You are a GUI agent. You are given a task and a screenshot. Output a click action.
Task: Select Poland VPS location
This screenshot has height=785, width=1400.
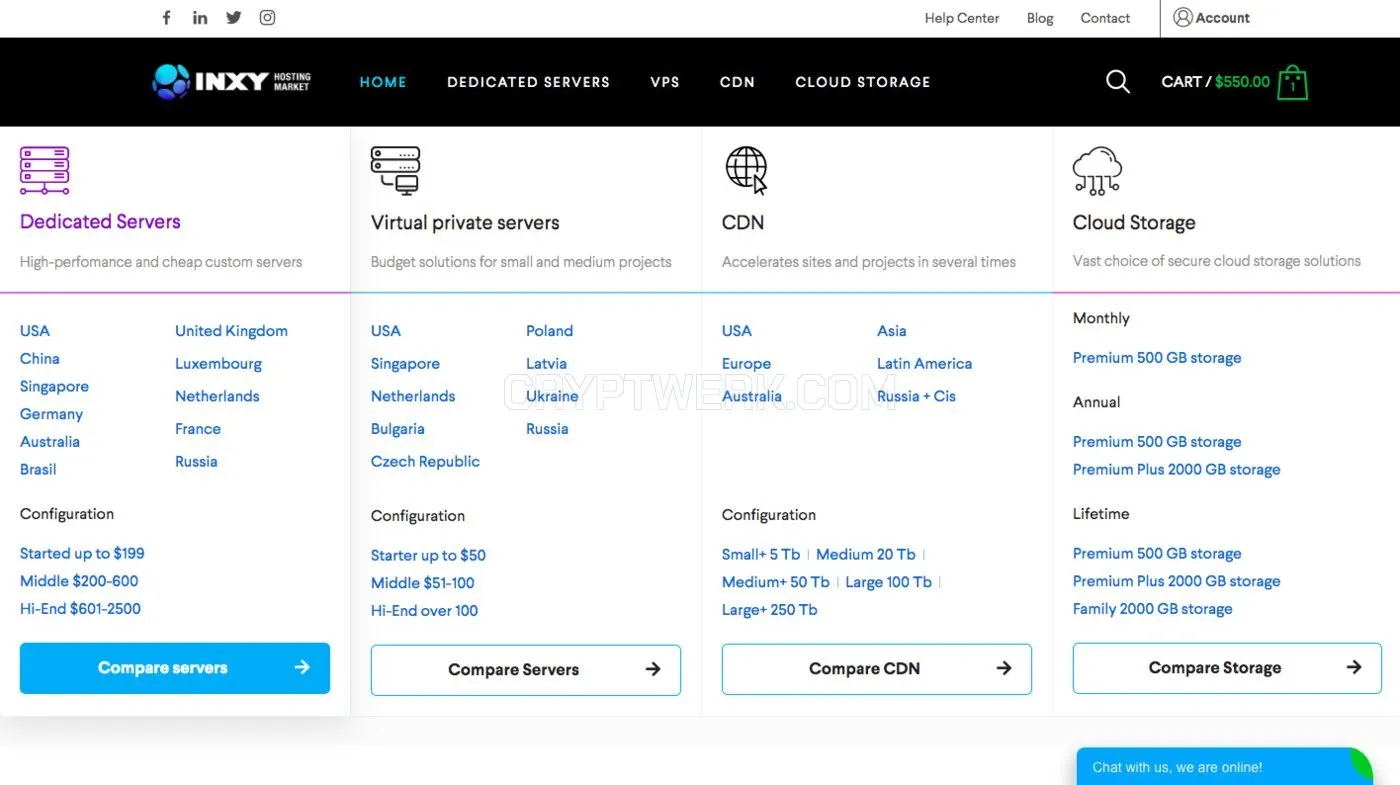(x=549, y=331)
